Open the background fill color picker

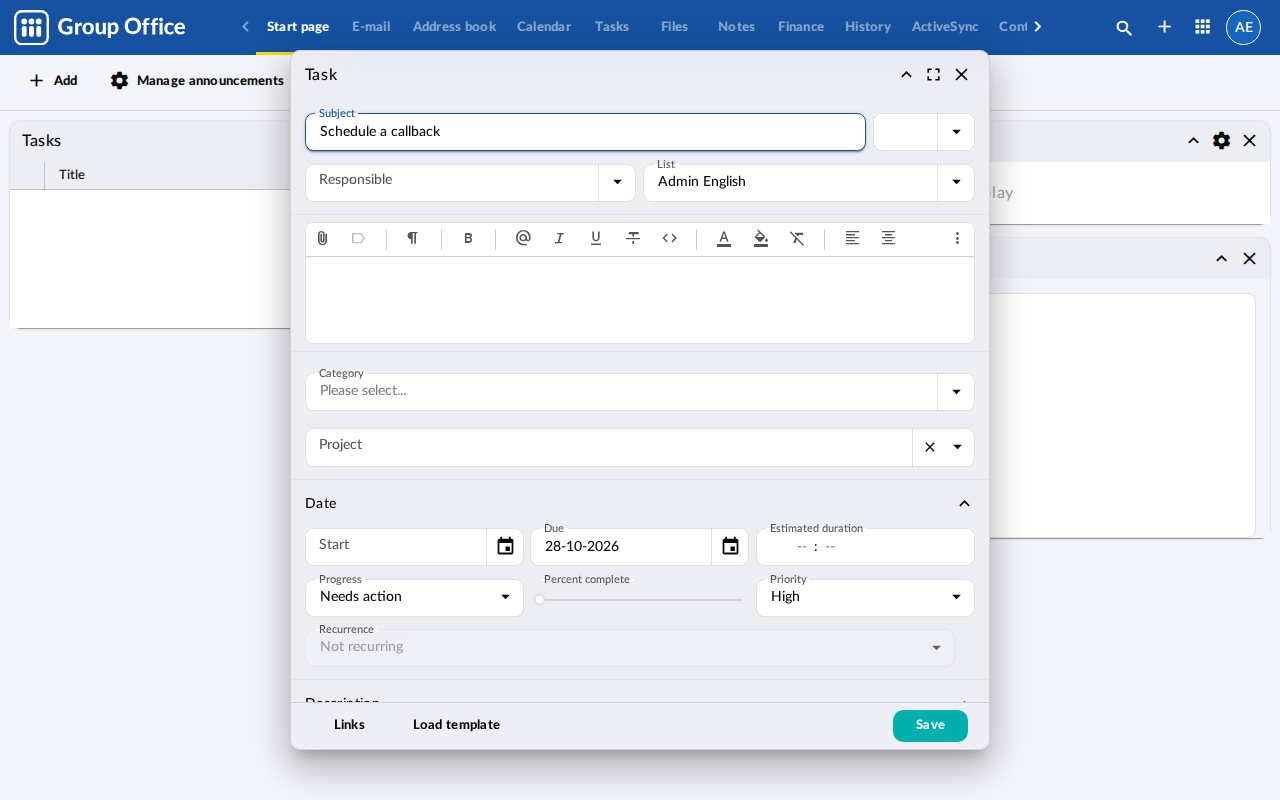point(761,238)
